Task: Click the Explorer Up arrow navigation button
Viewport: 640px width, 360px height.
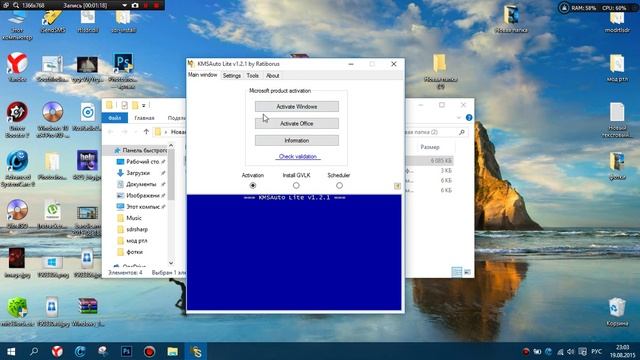Action: click(x=146, y=132)
